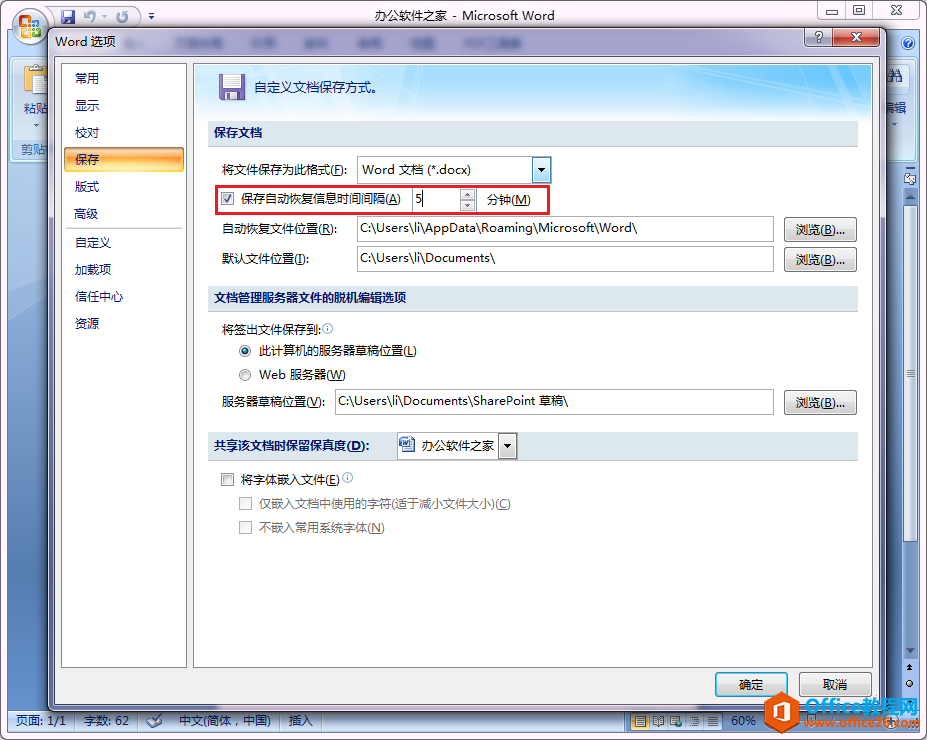Click the info icon beside 将签出文件保存到
The height and width of the screenshot is (740, 927).
pyautogui.click(x=328, y=329)
